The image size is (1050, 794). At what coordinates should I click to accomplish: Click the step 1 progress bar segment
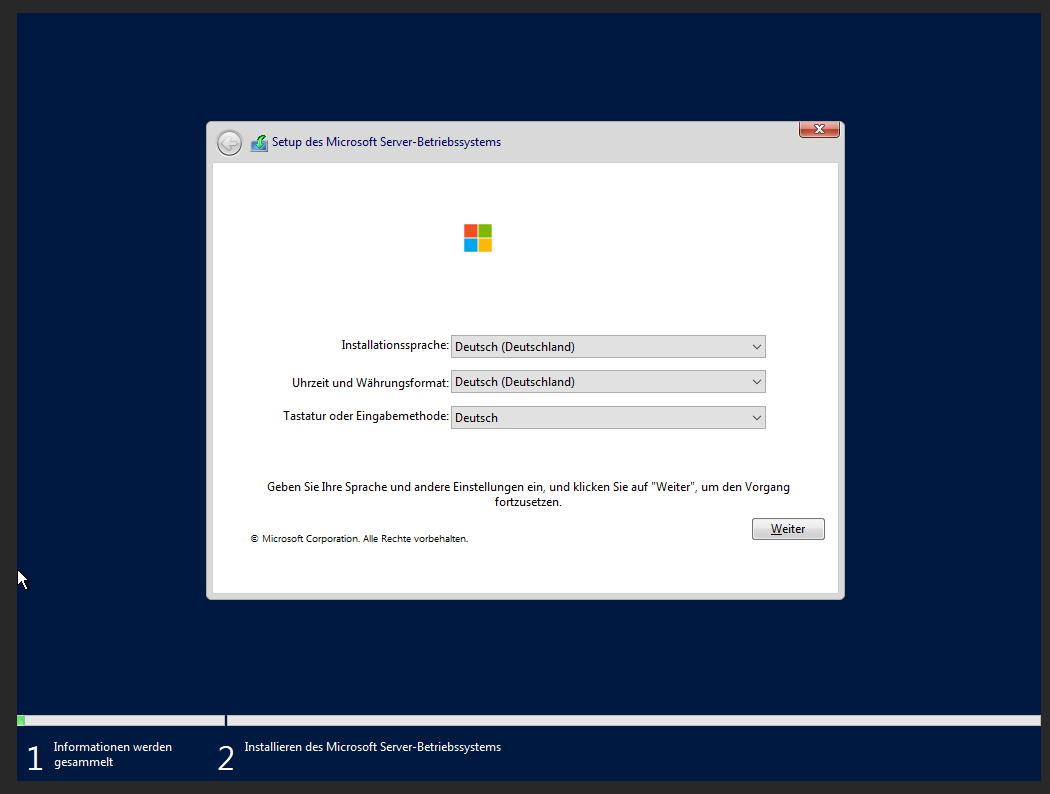[121, 720]
